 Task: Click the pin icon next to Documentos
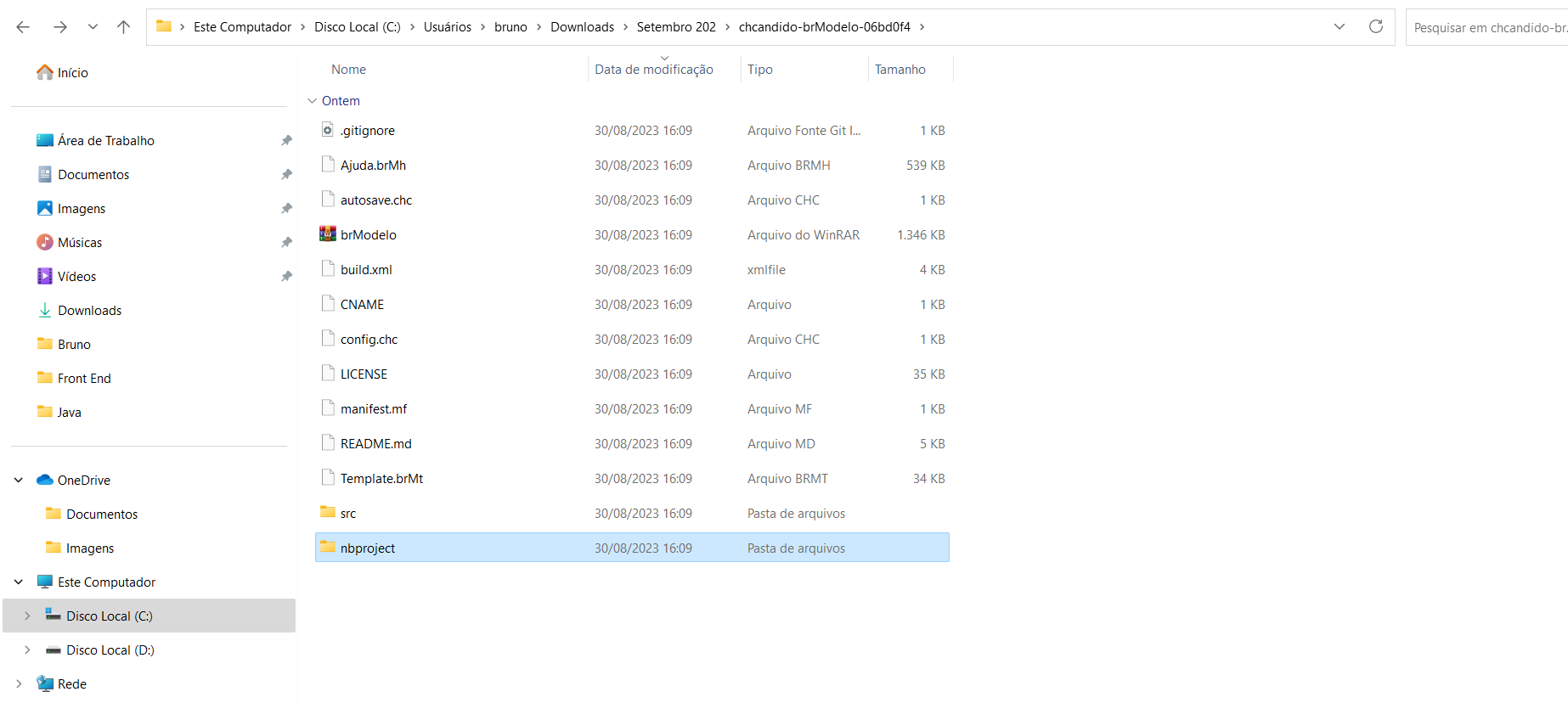(x=286, y=174)
